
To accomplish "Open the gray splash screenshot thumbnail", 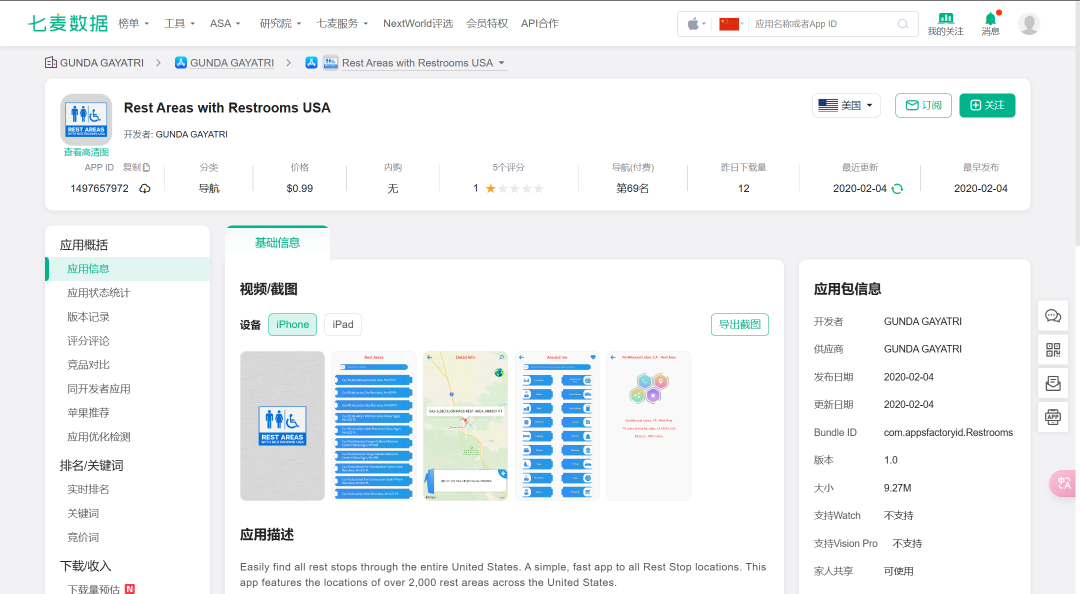I will point(282,426).
